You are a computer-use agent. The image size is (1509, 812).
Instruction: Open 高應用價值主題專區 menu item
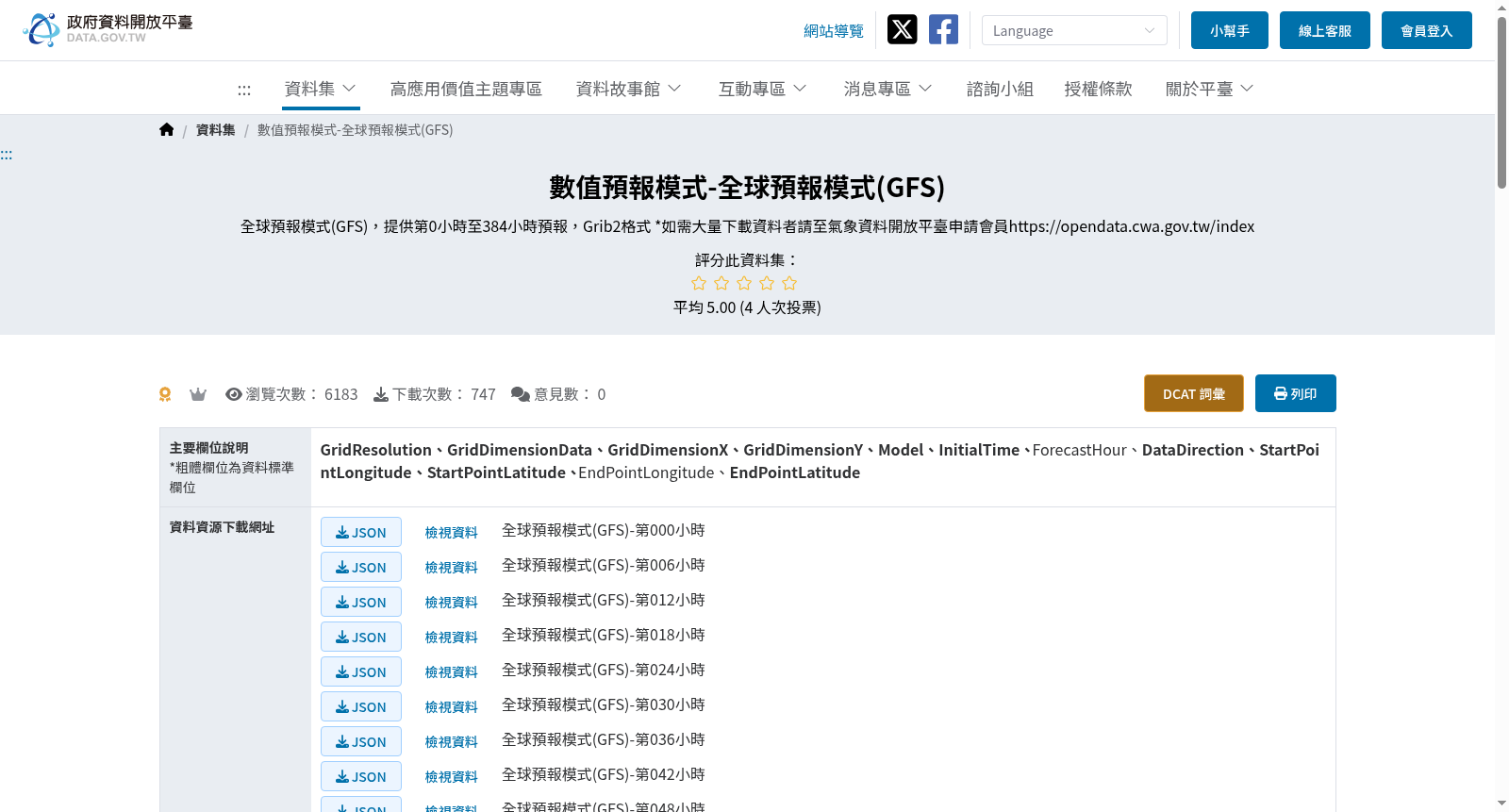click(466, 89)
